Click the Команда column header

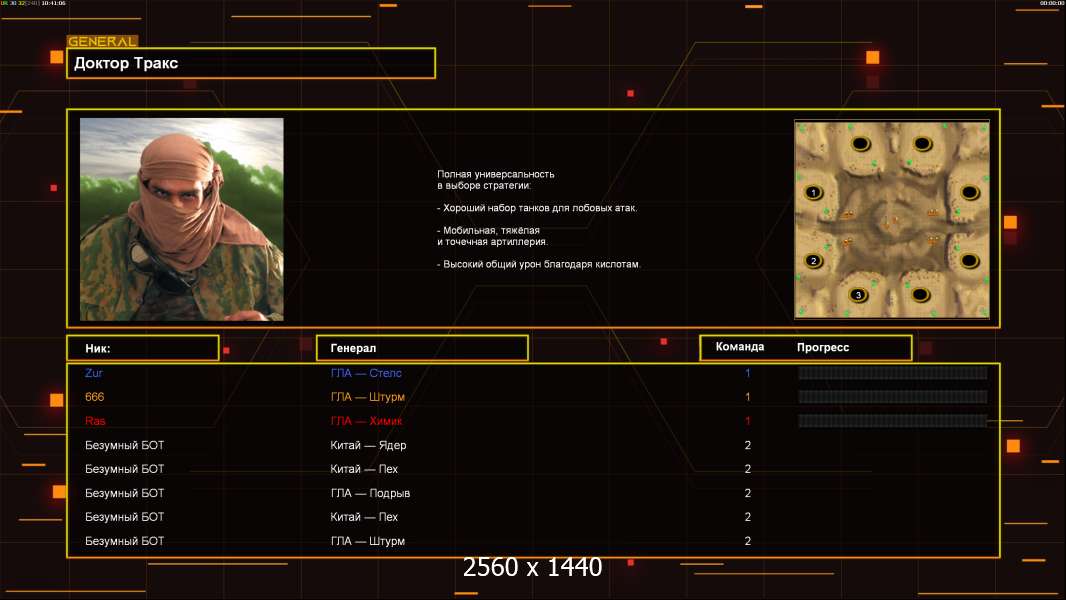740,347
